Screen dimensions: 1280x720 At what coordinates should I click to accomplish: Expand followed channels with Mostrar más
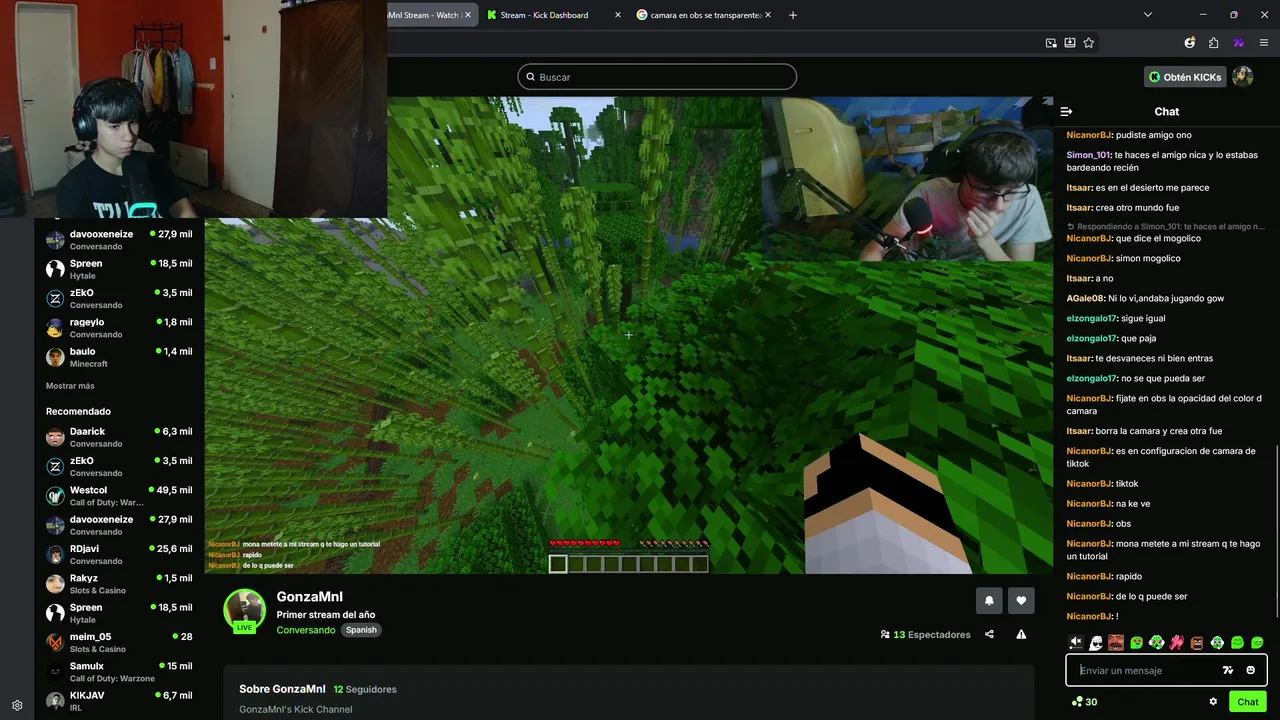tap(70, 386)
